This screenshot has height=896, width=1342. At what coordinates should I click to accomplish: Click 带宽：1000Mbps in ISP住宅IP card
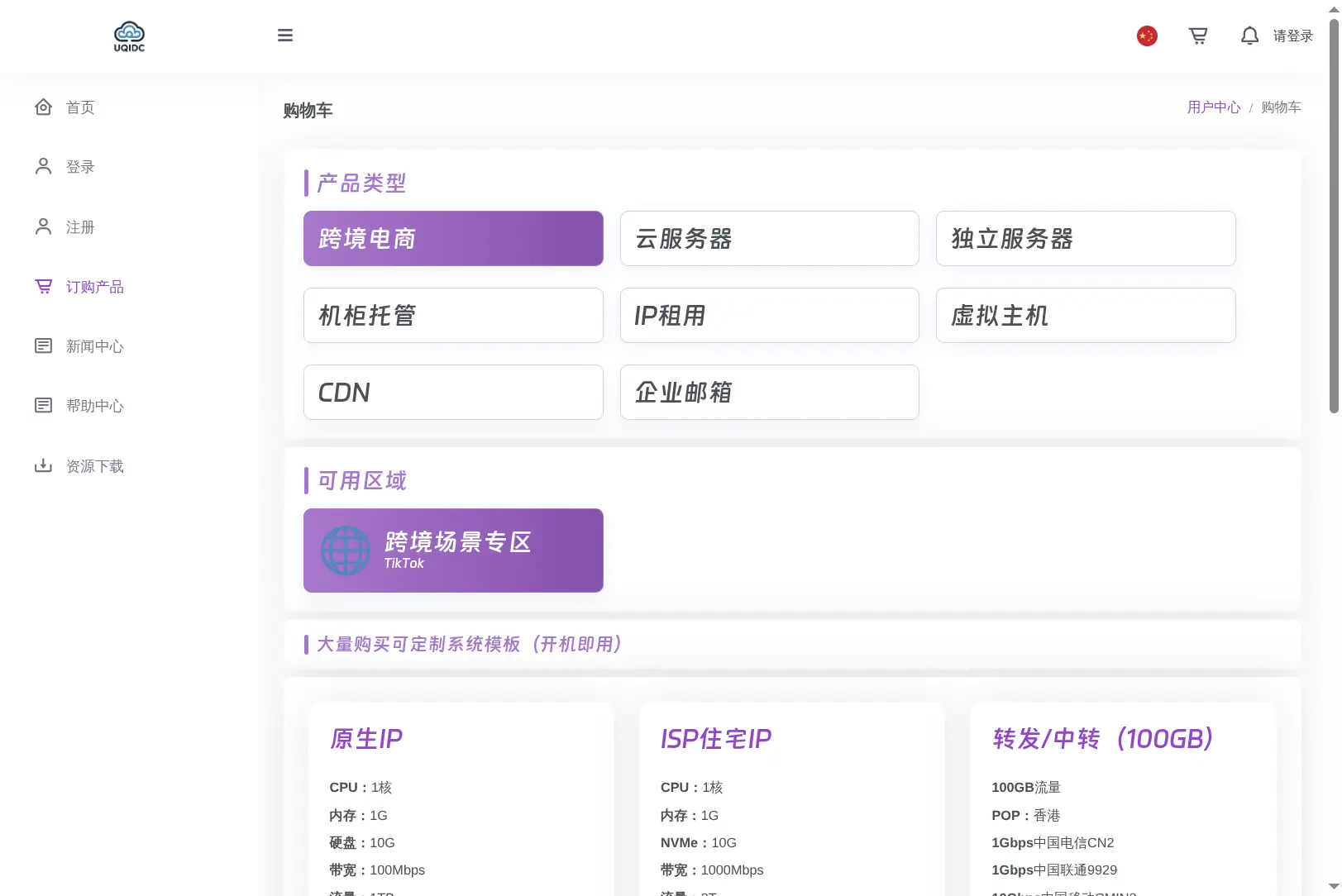(x=712, y=870)
